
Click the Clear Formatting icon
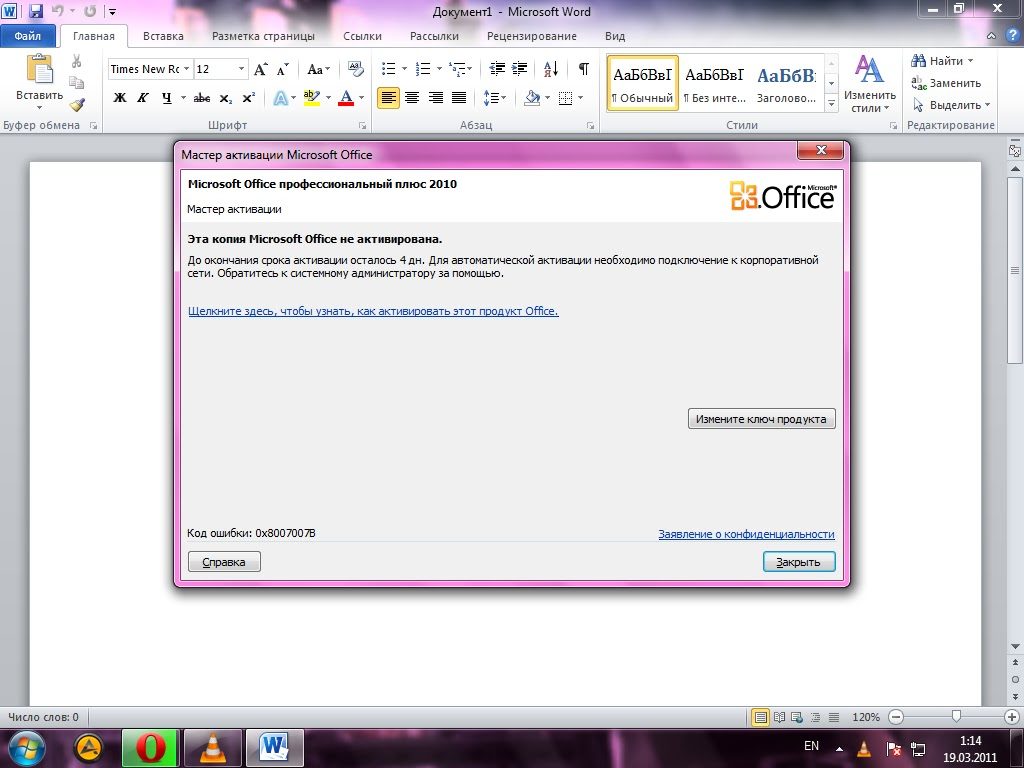coord(356,69)
